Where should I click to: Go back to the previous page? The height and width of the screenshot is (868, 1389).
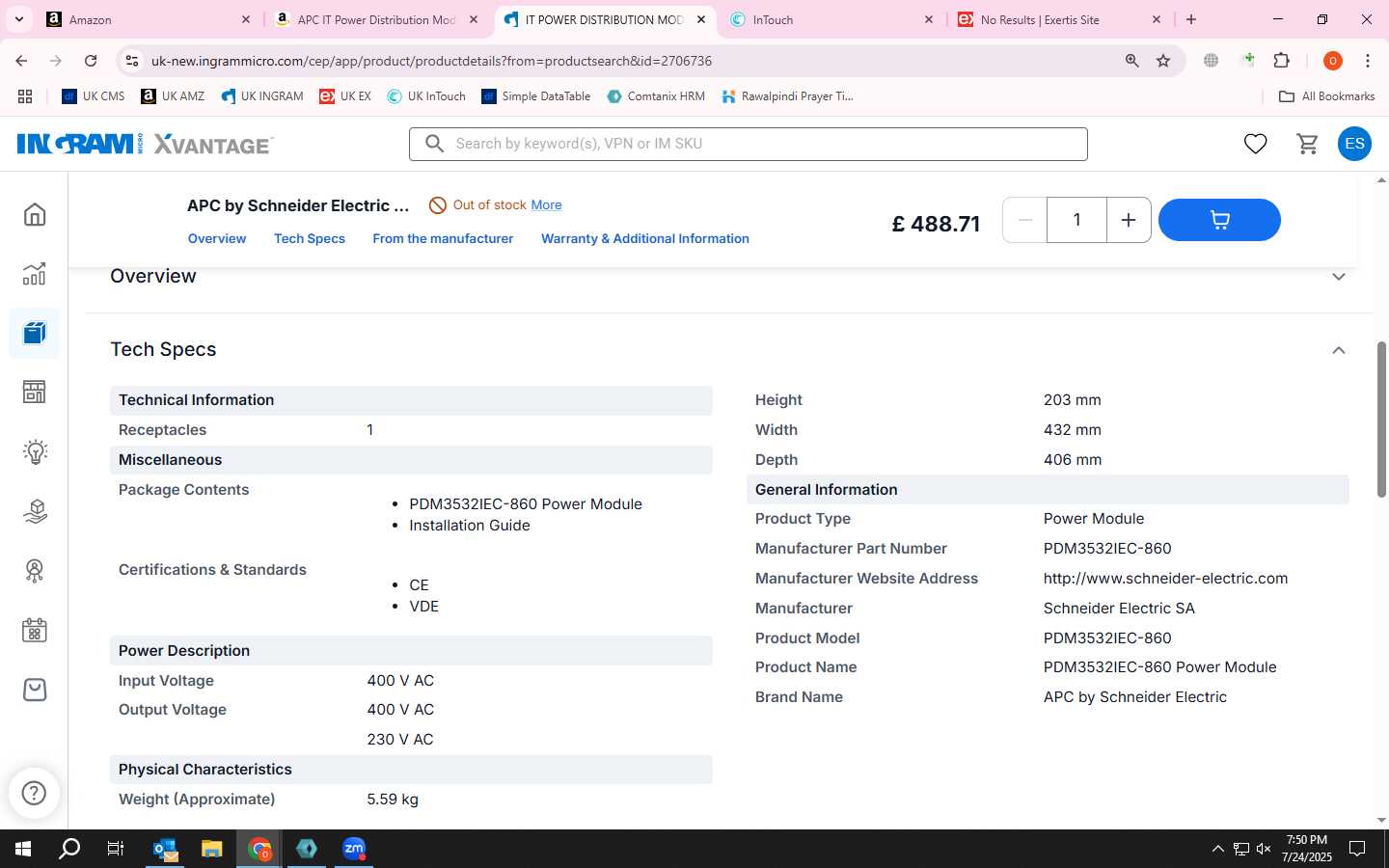click(x=21, y=61)
